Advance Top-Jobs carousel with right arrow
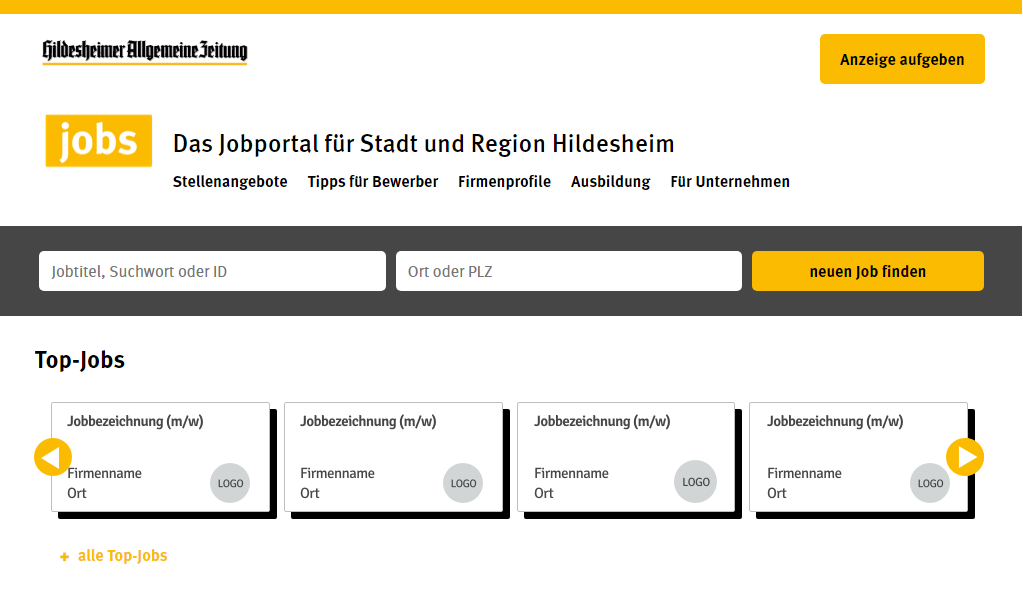Image resolution: width=1023 pixels, height=602 pixels. click(965, 457)
